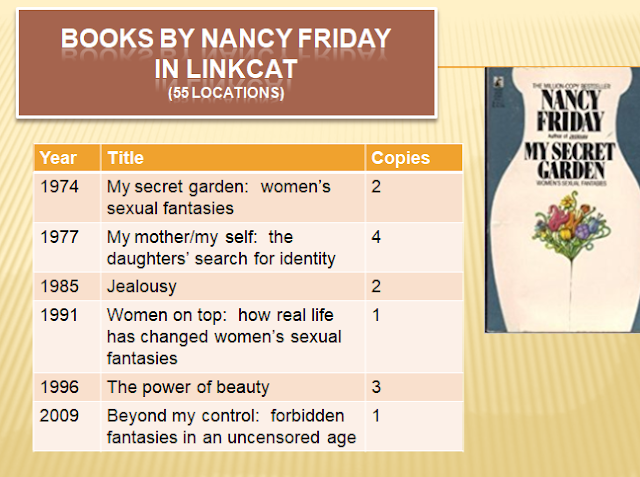Click the My secret garden title cell
This screenshot has width=640, height=477.
click(233, 197)
